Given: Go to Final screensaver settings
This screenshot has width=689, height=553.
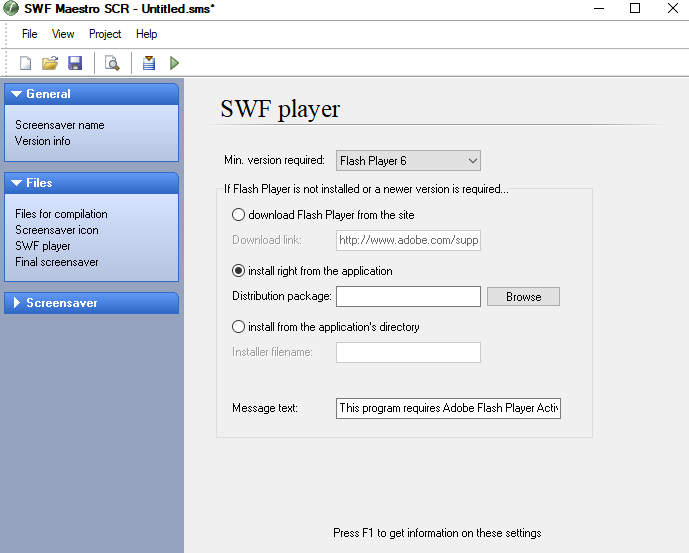Looking at the screenshot, I should [x=57, y=262].
